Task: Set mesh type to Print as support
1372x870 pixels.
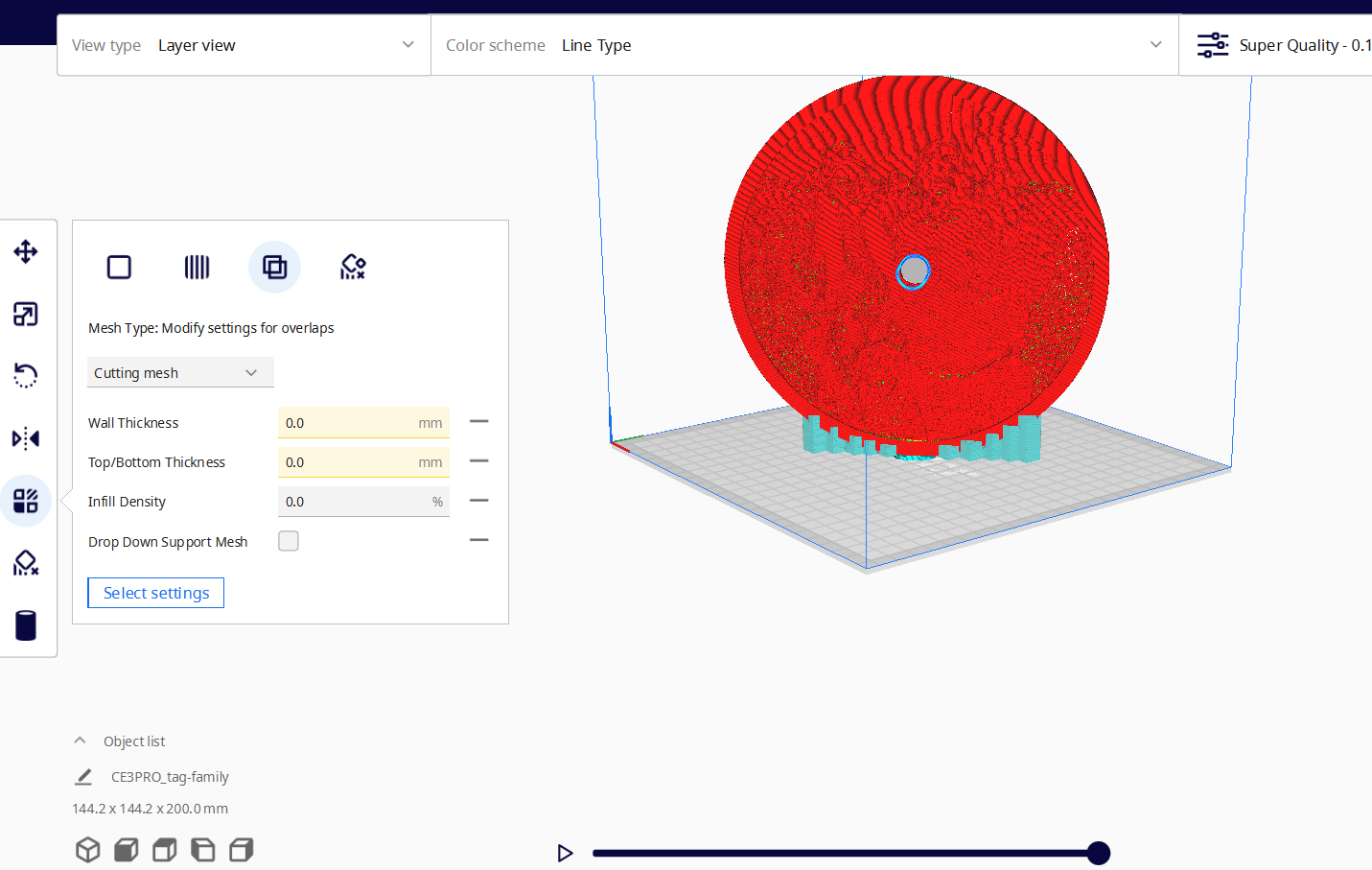Action: (x=197, y=267)
